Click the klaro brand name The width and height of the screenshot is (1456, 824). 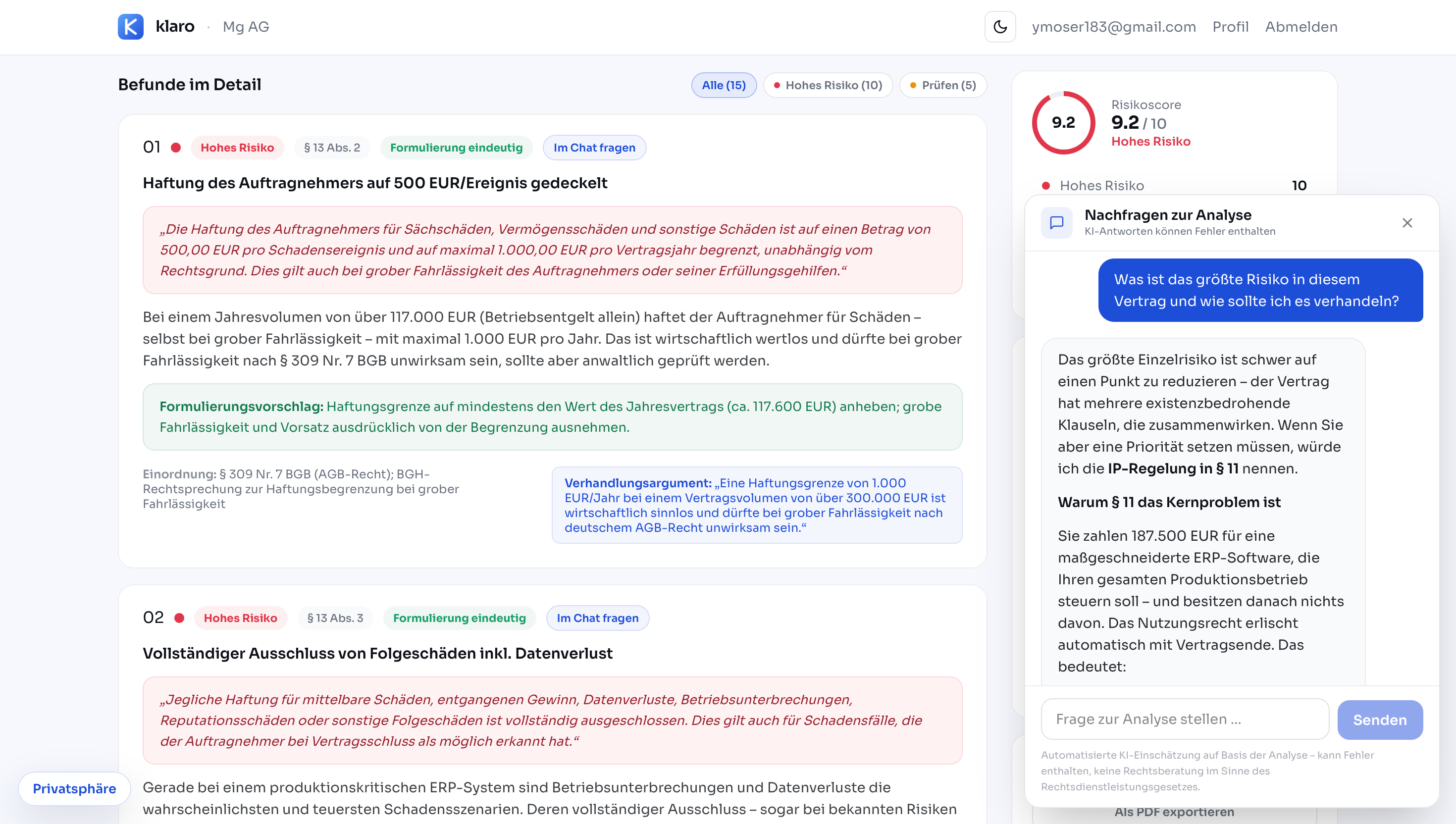pos(175,27)
